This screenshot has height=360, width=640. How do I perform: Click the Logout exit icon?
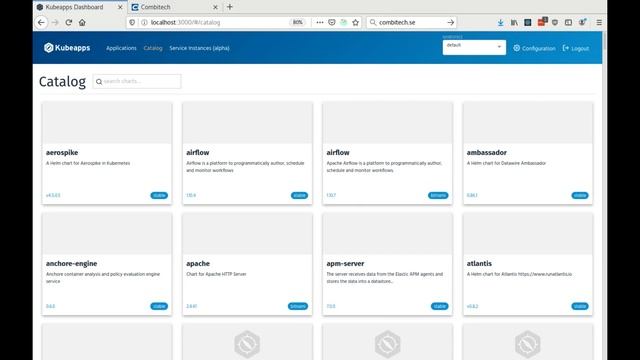(x=566, y=48)
